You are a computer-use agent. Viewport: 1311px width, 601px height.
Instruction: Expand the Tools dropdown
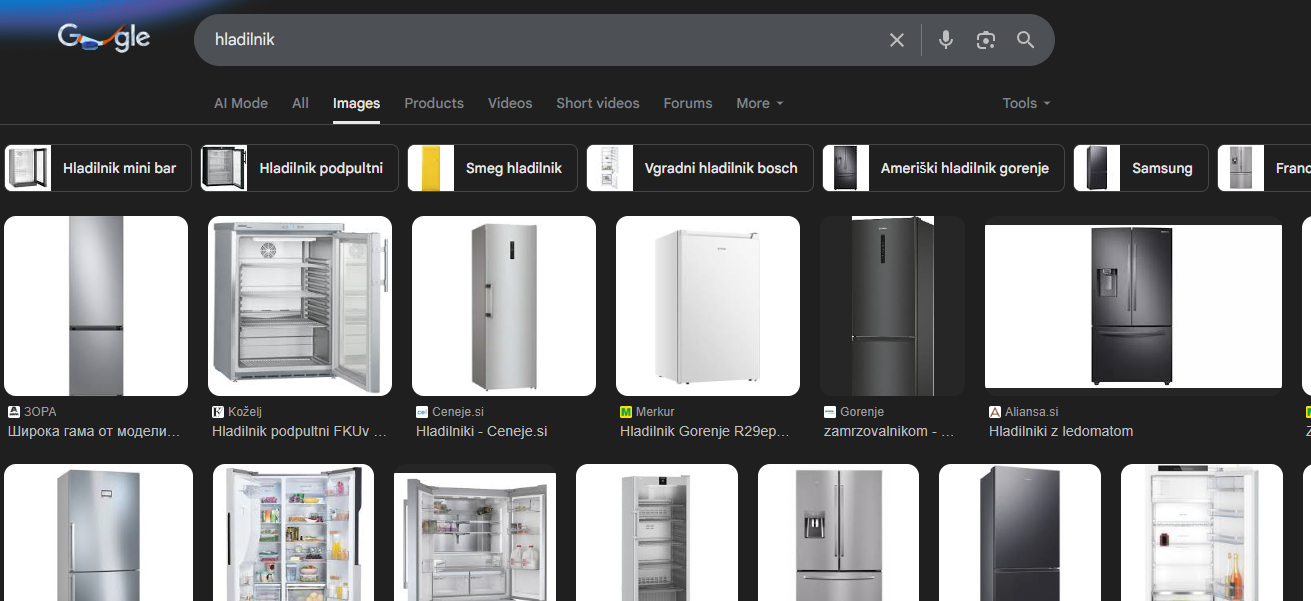point(1026,103)
